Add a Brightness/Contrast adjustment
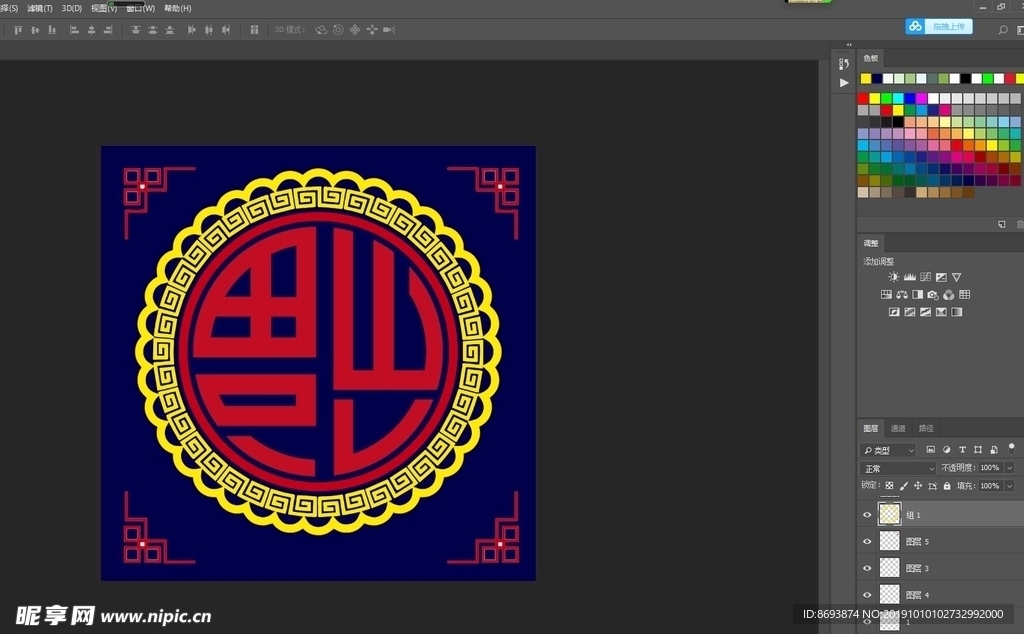 (x=893, y=277)
